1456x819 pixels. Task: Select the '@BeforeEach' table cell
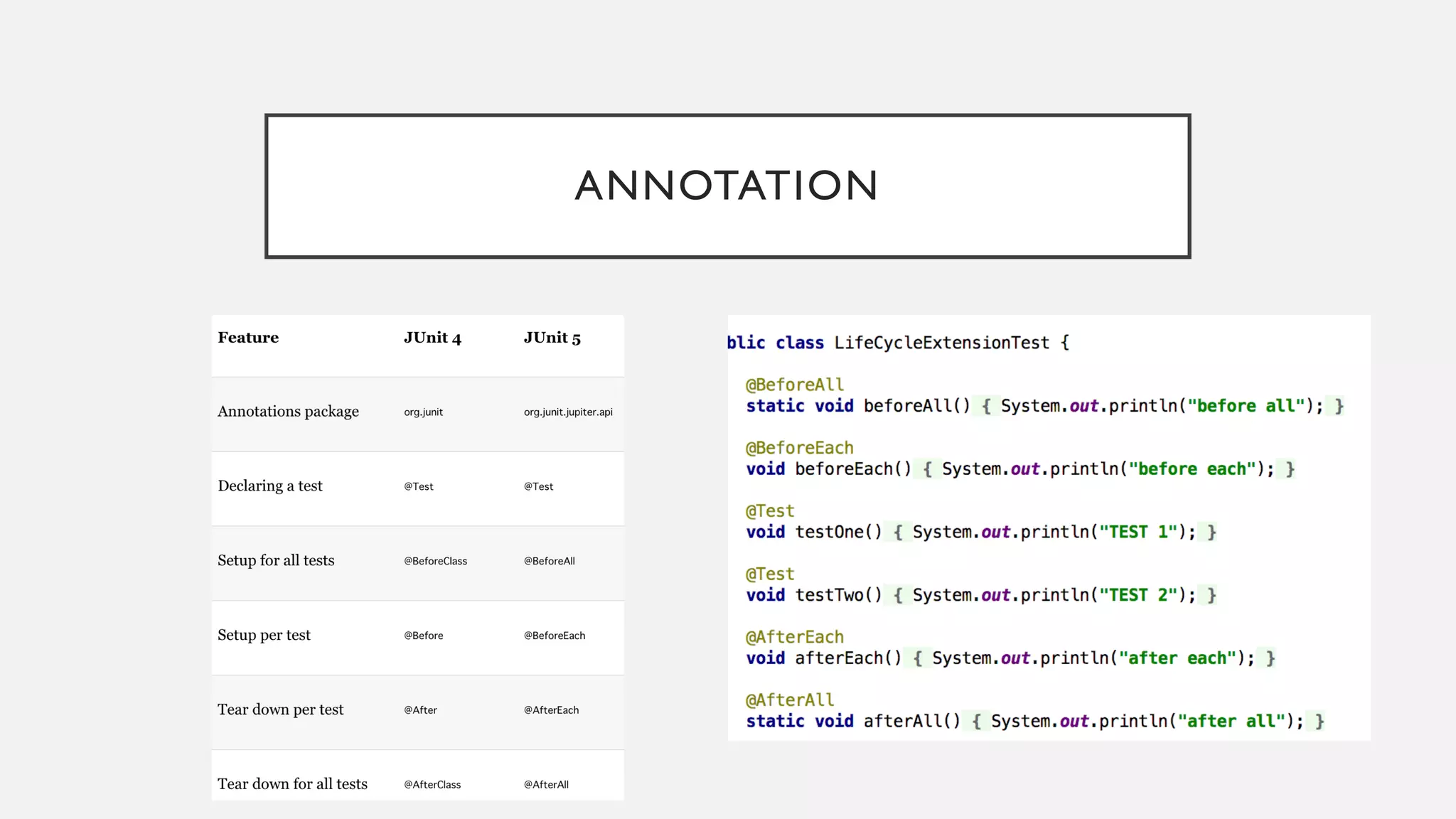pyautogui.click(x=555, y=636)
